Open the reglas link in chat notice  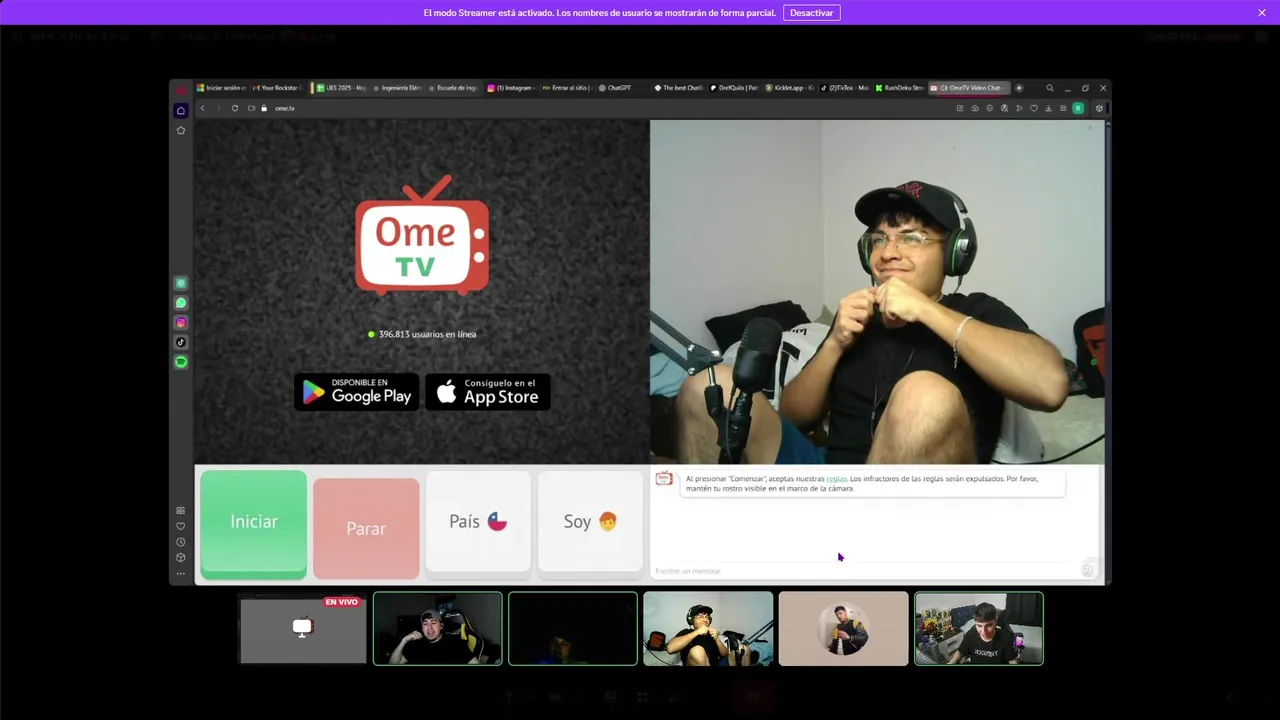[x=836, y=479]
